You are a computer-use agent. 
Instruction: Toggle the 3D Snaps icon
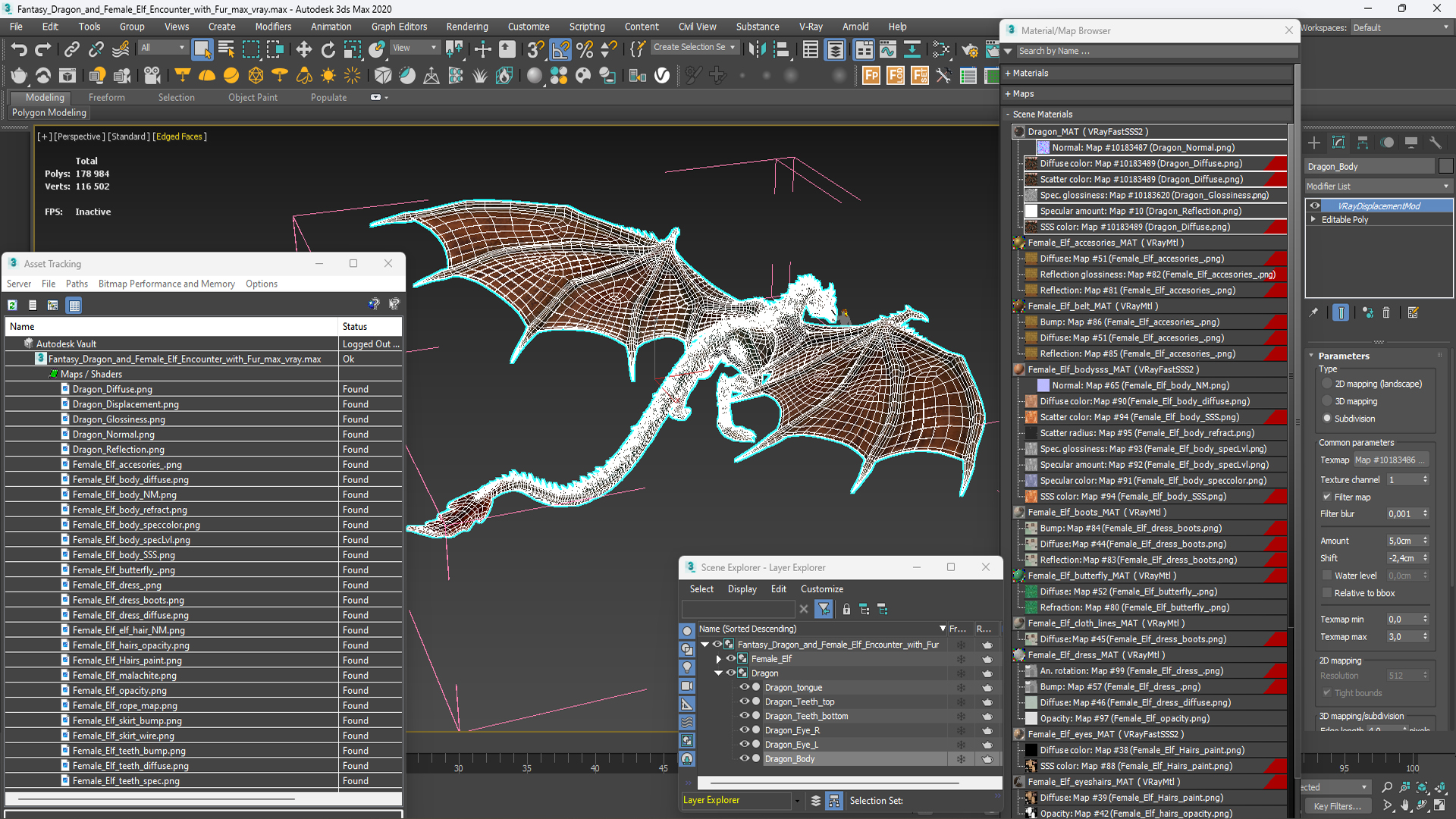[535, 50]
